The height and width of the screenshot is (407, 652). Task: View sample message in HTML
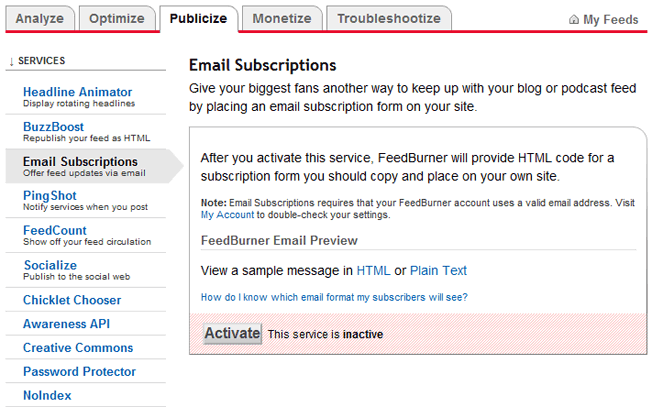pyautogui.click(x=373, y=271)
